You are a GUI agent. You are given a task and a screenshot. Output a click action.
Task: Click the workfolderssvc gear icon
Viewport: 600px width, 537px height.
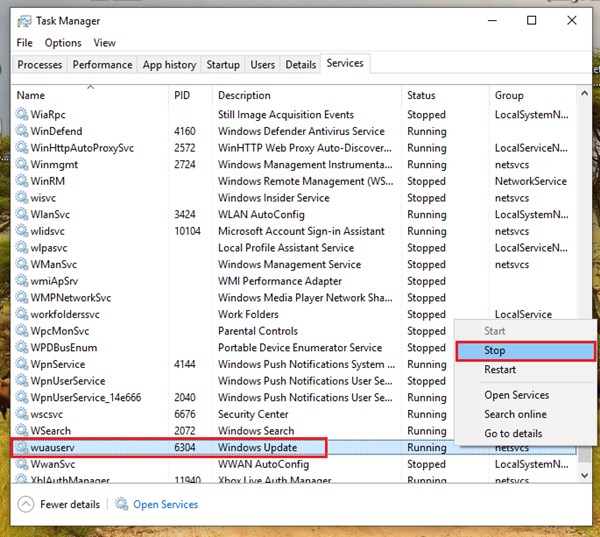(x=22, y=313)
